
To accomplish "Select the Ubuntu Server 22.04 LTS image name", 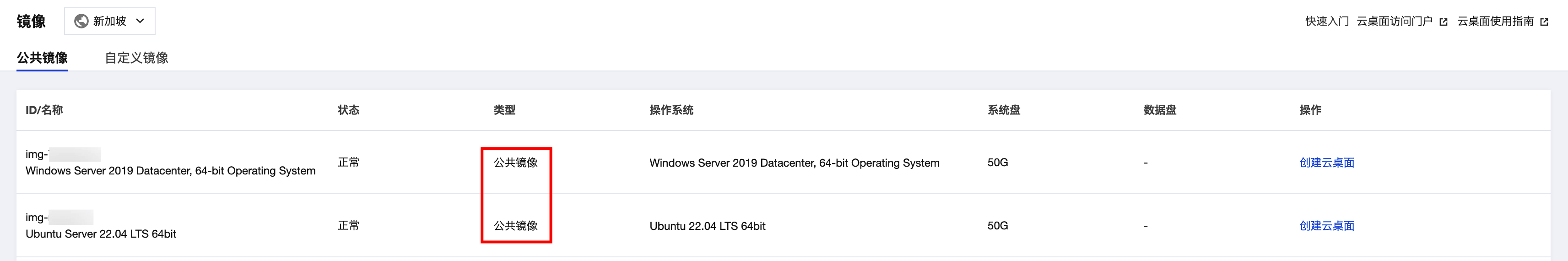I will click(101, 234).
